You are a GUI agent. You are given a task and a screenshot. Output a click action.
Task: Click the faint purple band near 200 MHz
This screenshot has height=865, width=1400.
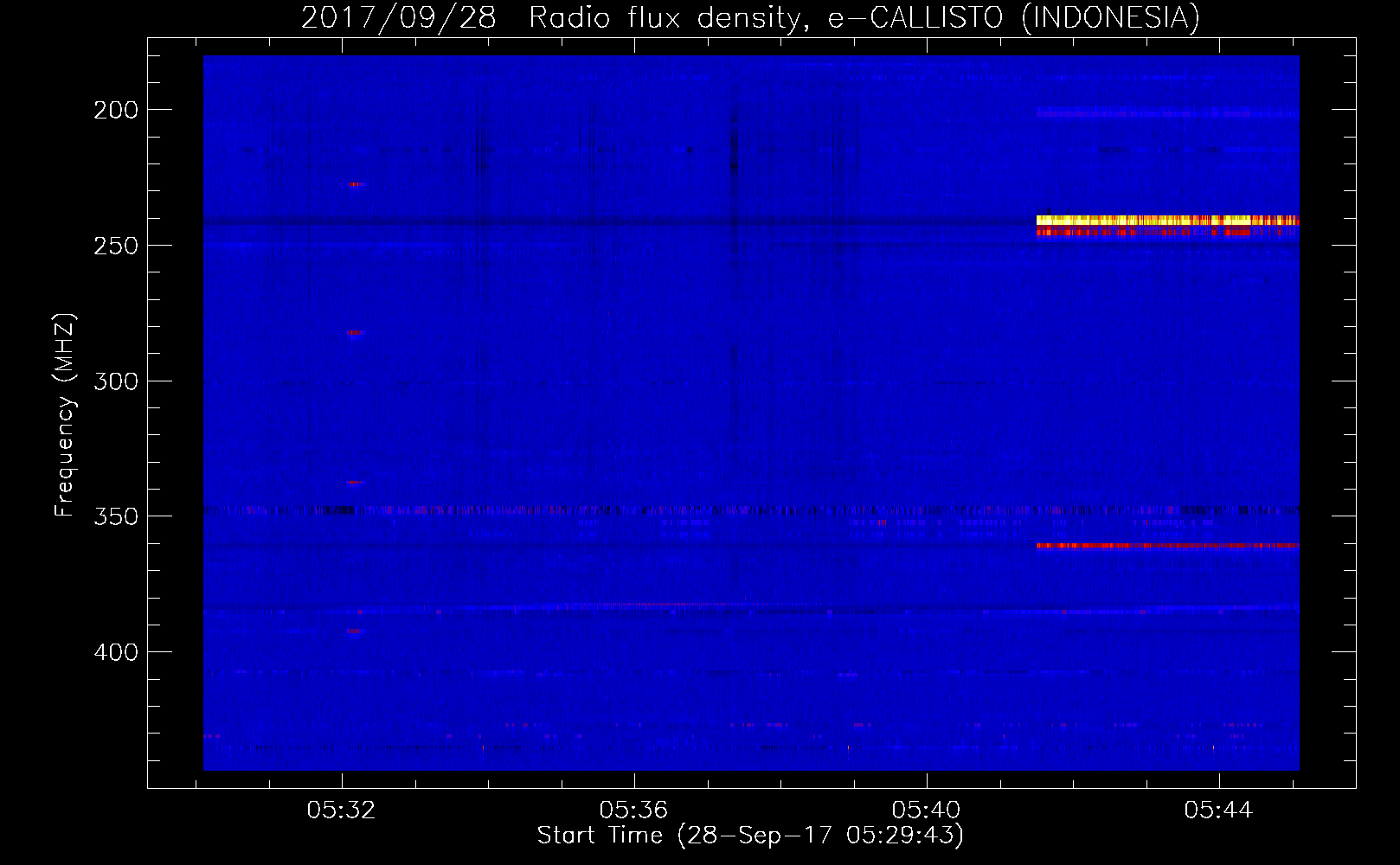point(1167,112)
